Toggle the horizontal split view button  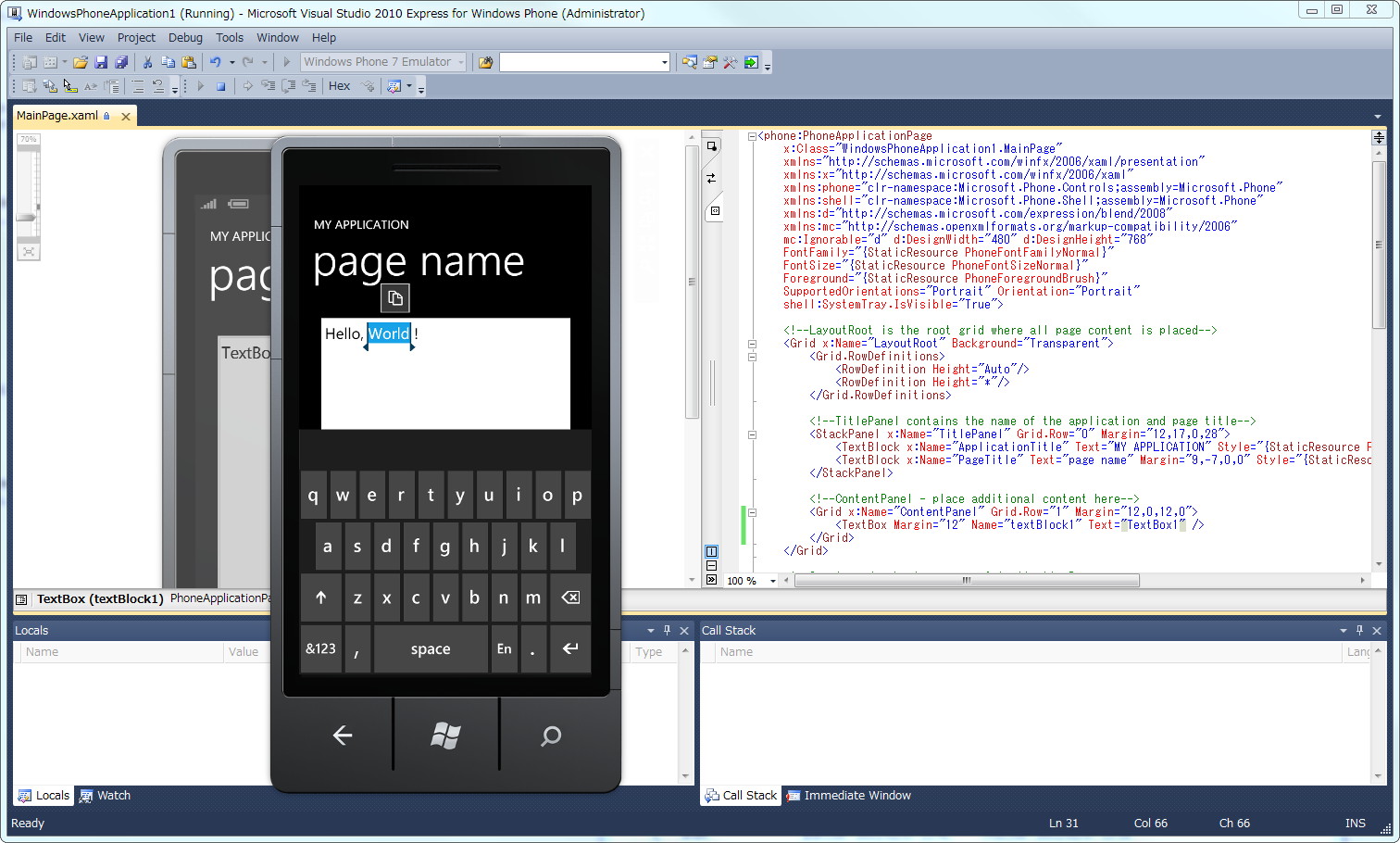[x=711, y=565]
